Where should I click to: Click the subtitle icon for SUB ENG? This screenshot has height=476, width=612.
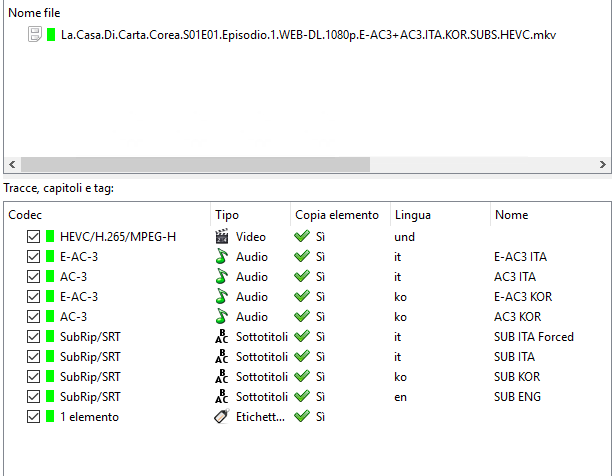click(x=222, y=396)
